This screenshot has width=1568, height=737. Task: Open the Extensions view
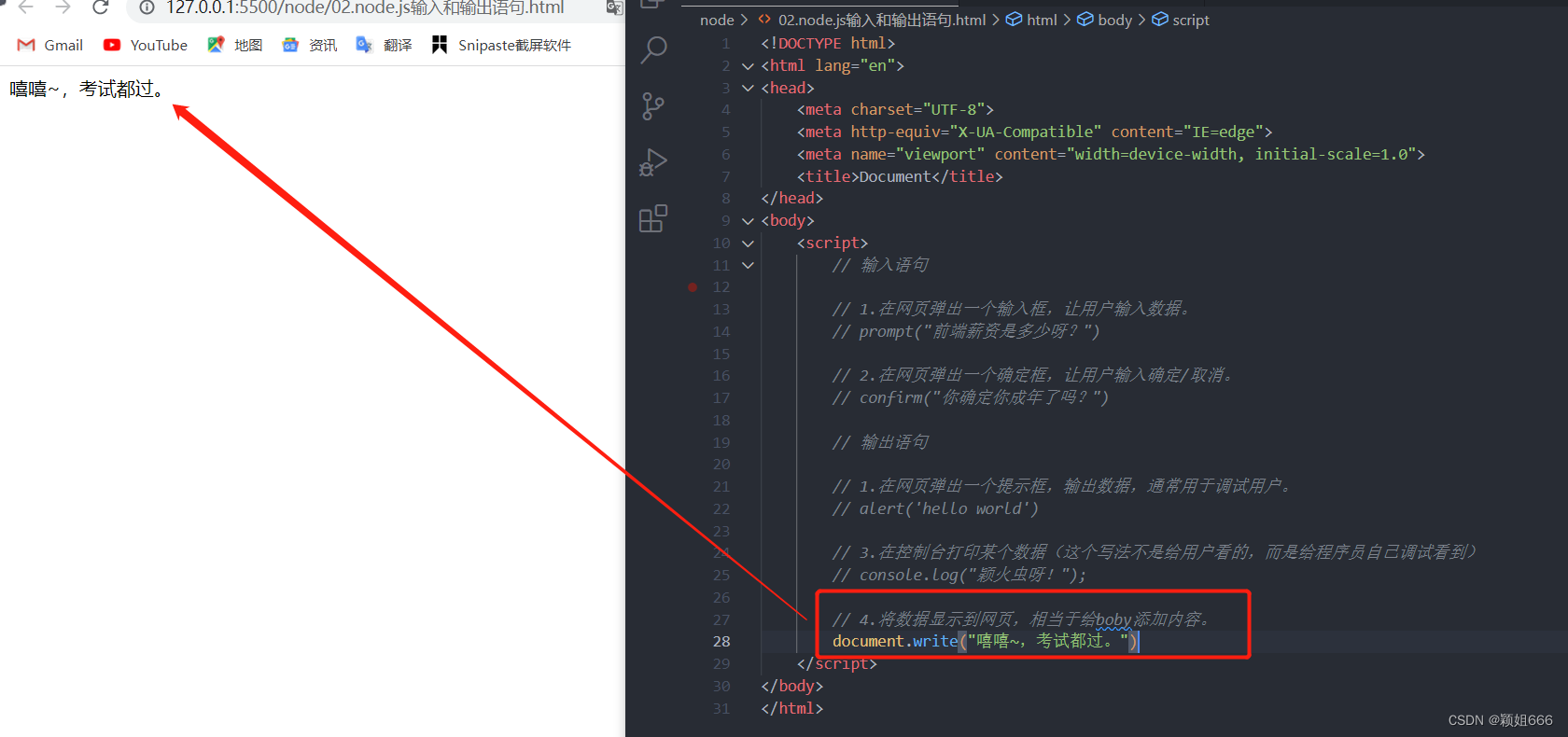click(653, 218)
